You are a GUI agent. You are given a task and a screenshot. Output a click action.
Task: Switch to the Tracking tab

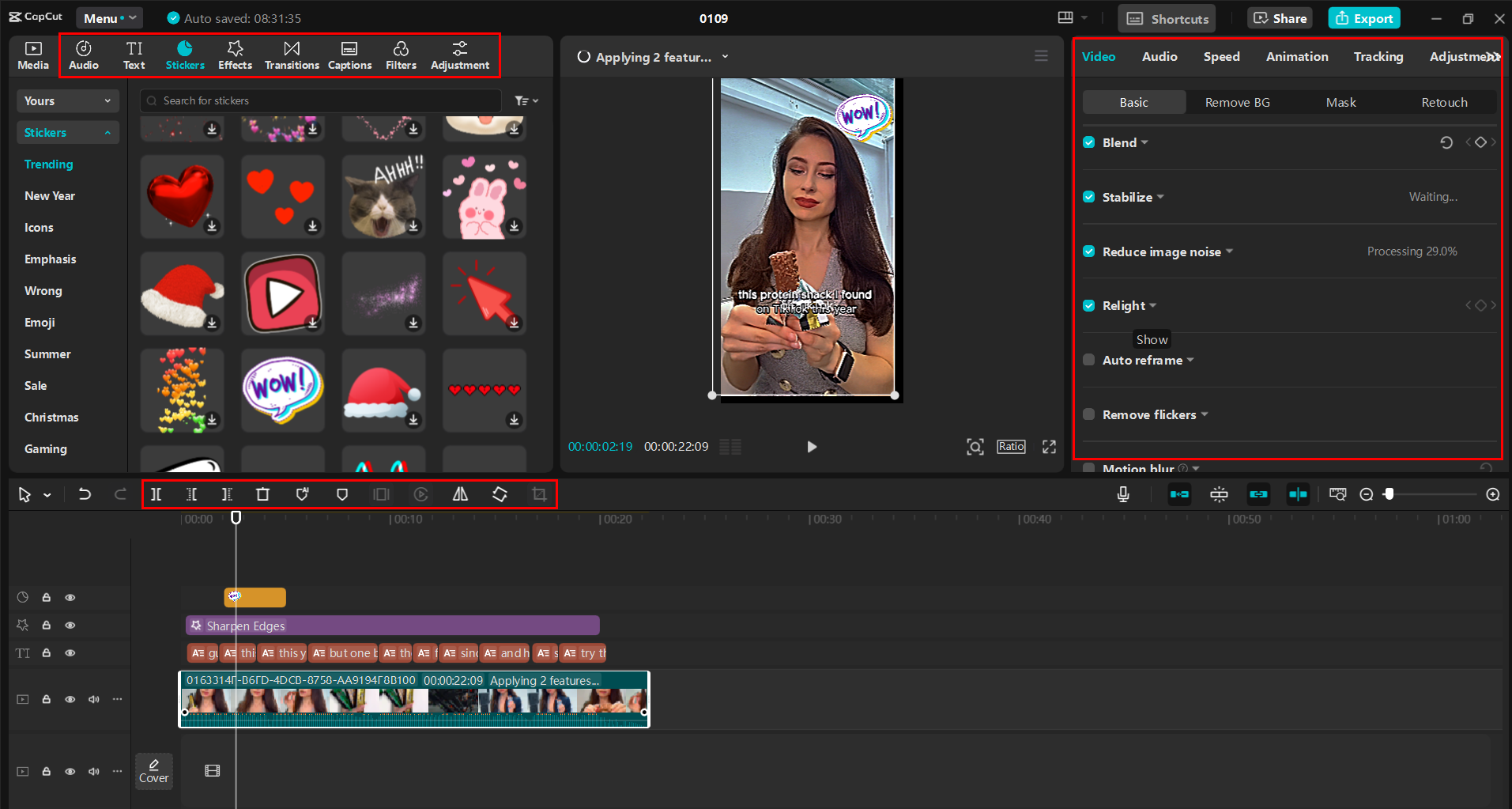[1378, 56]
